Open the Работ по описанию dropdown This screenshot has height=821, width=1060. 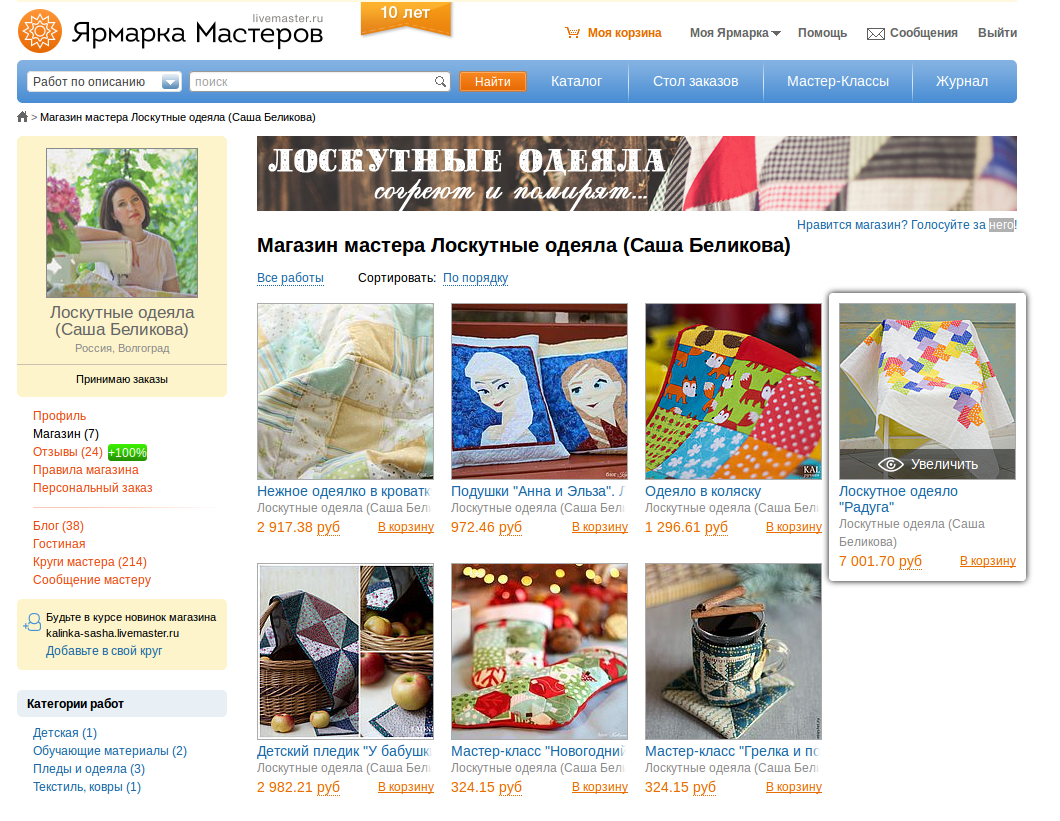[x=103, y=82]
